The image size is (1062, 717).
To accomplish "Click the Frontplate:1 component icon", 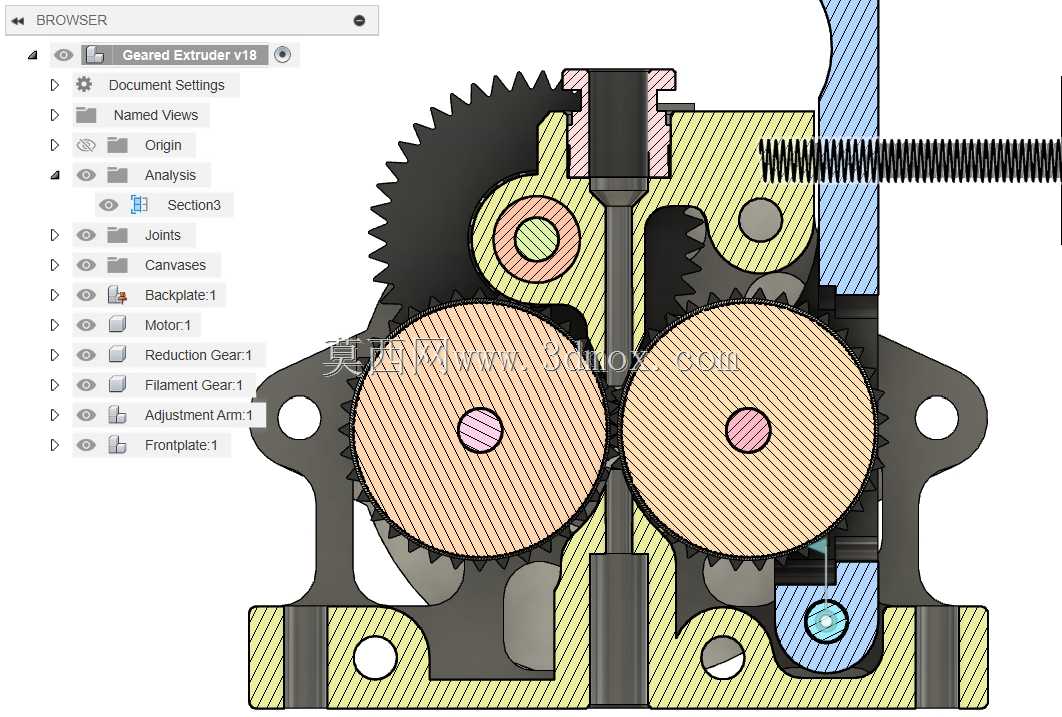I will [117, 445].
